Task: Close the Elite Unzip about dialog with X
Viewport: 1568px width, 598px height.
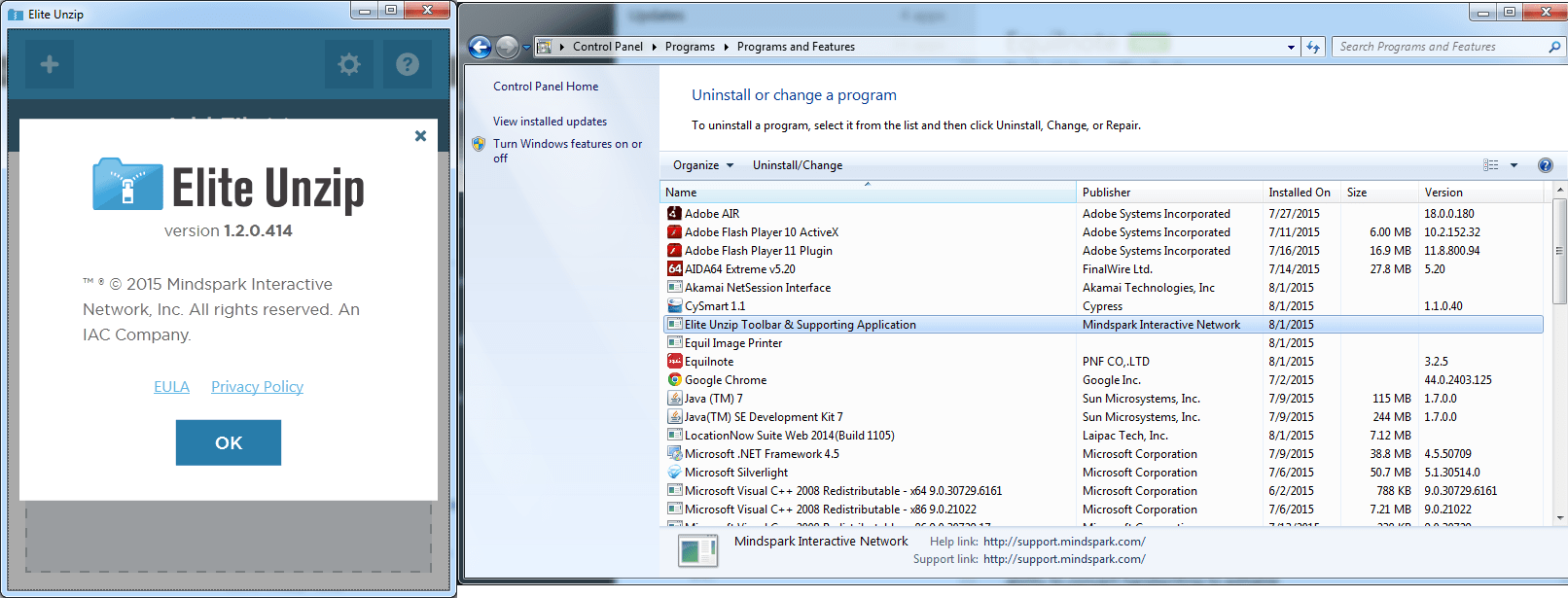Action: tap(420, 136)
